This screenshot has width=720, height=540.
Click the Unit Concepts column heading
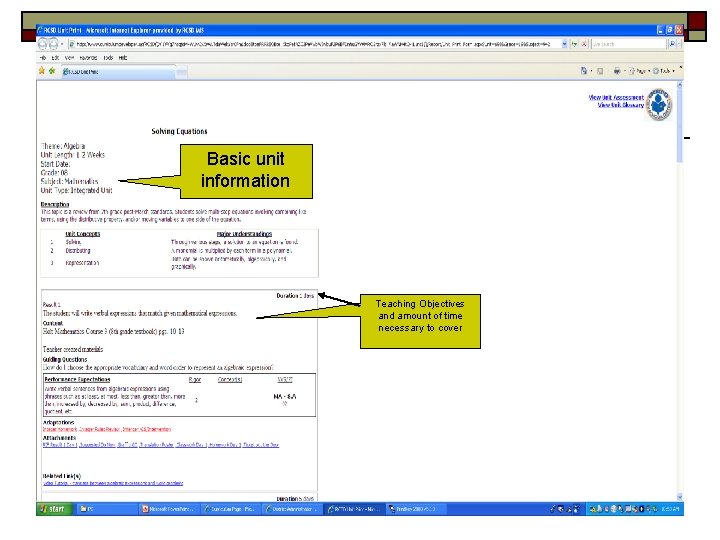(x=83, y=234)
